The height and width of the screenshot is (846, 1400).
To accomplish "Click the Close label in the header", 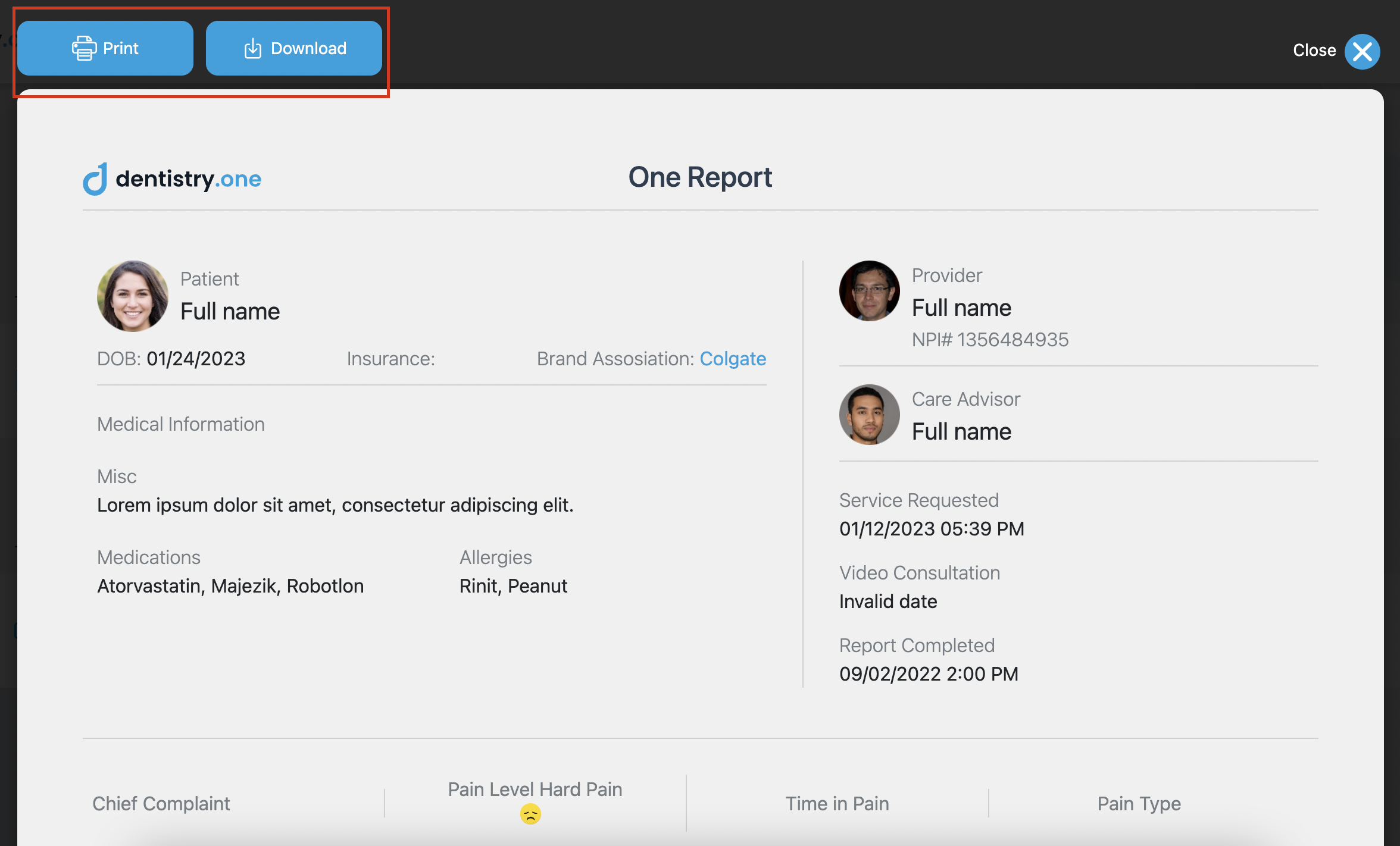I will pos(1314,51).
